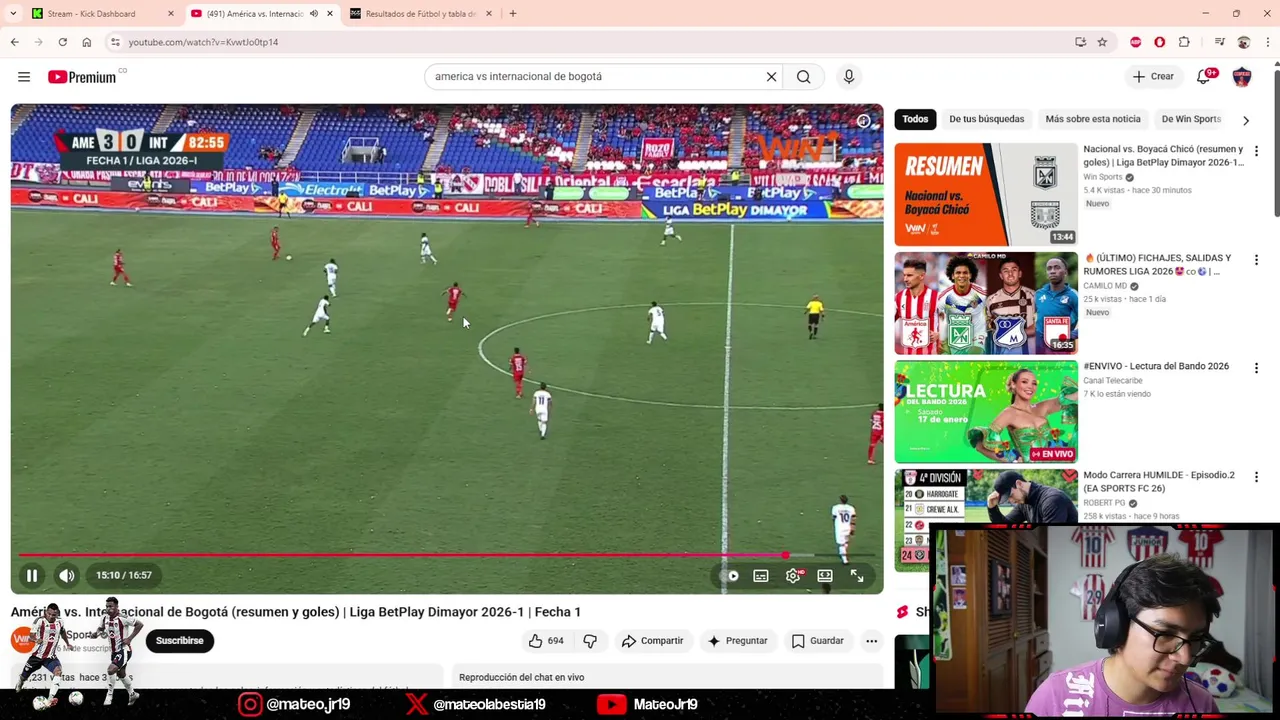View site information icon
Viewport: 1280px width, 720px height.
click(x=115, y=42)
